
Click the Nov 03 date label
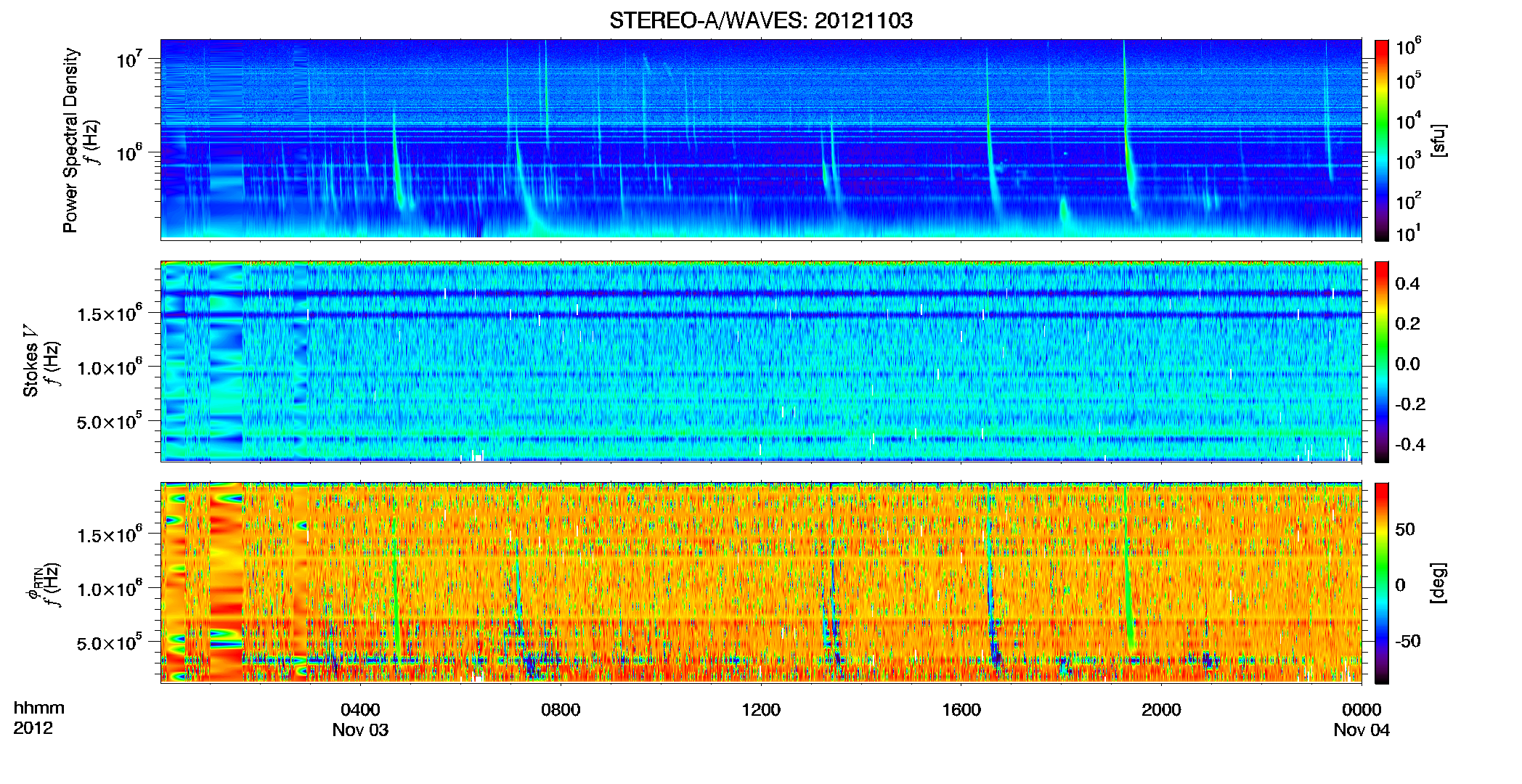tap(360, 730)
